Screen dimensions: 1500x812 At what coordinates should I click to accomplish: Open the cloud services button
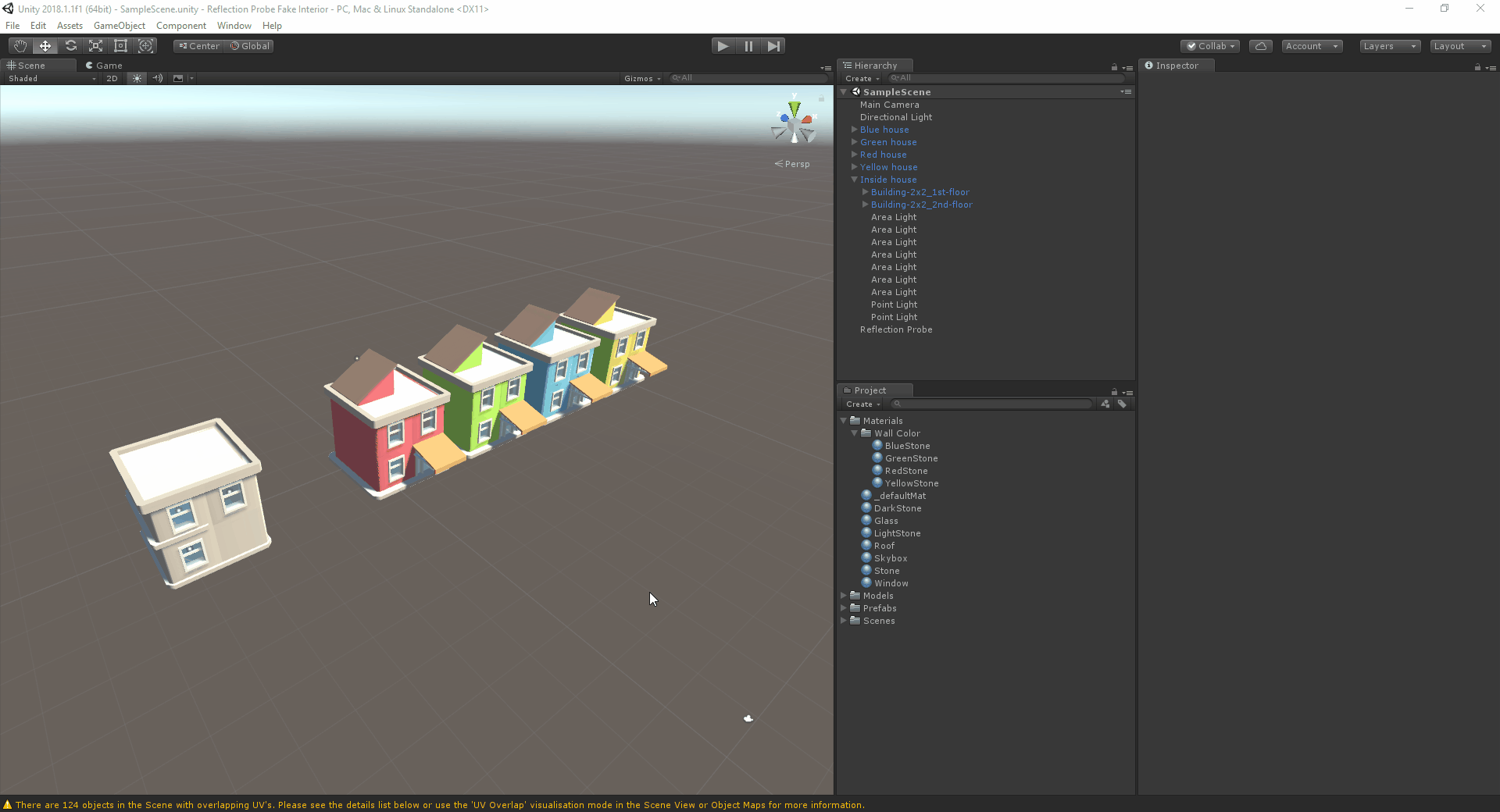[1261, 46]
